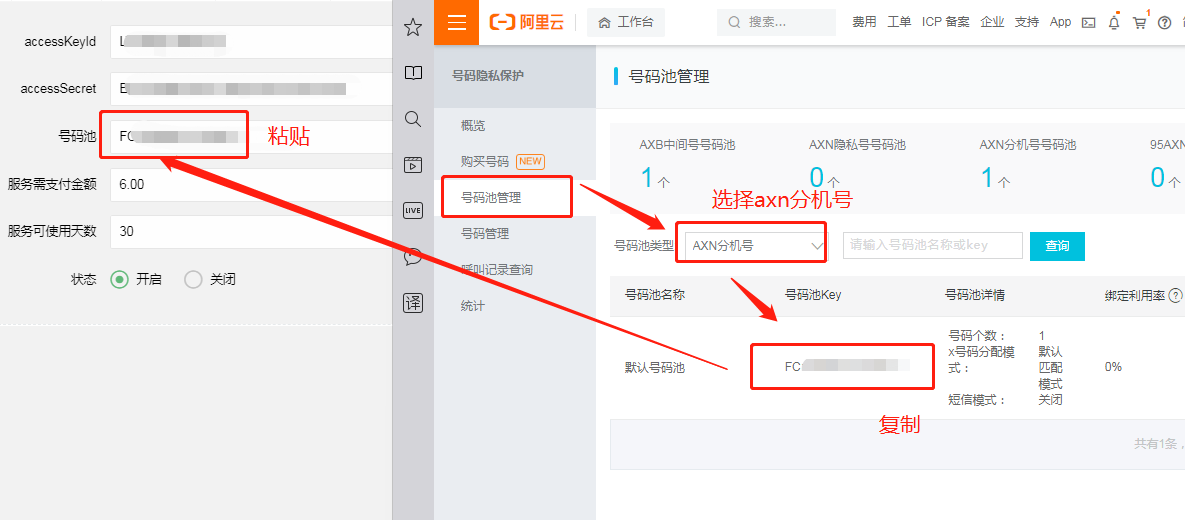1185x520 pixels.
Task: Click the 号码池Key column header
Action: tap(813, 295)
